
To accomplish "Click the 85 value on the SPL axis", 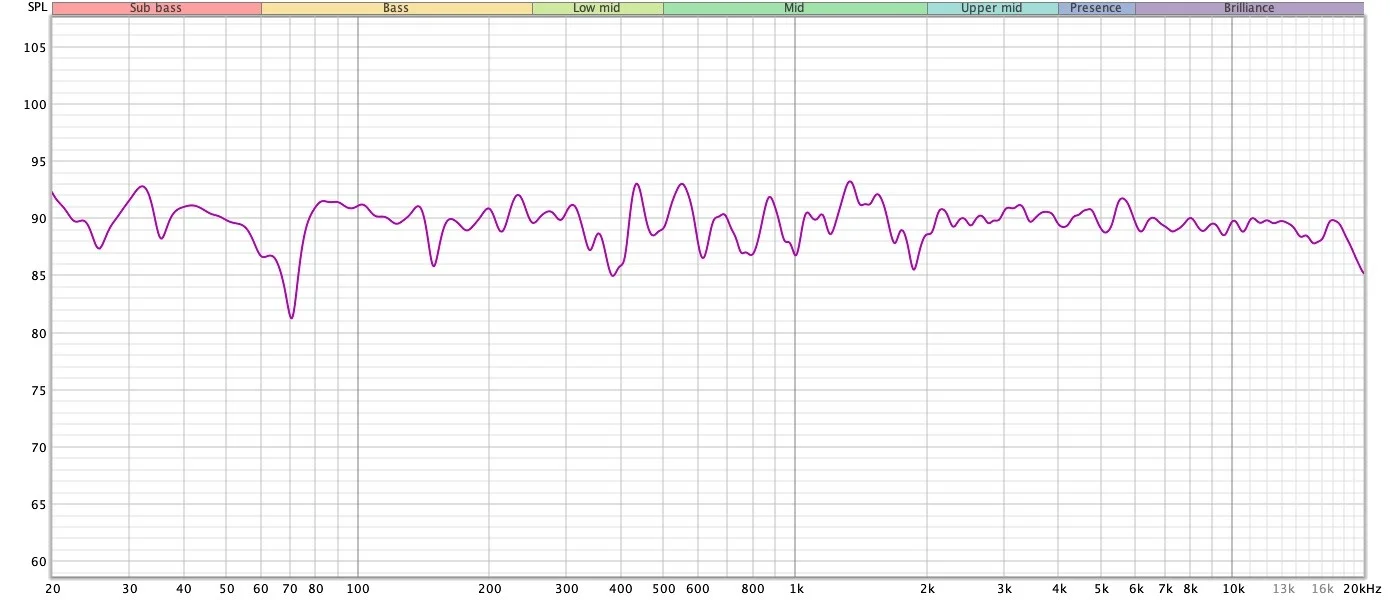I will 40,275.
